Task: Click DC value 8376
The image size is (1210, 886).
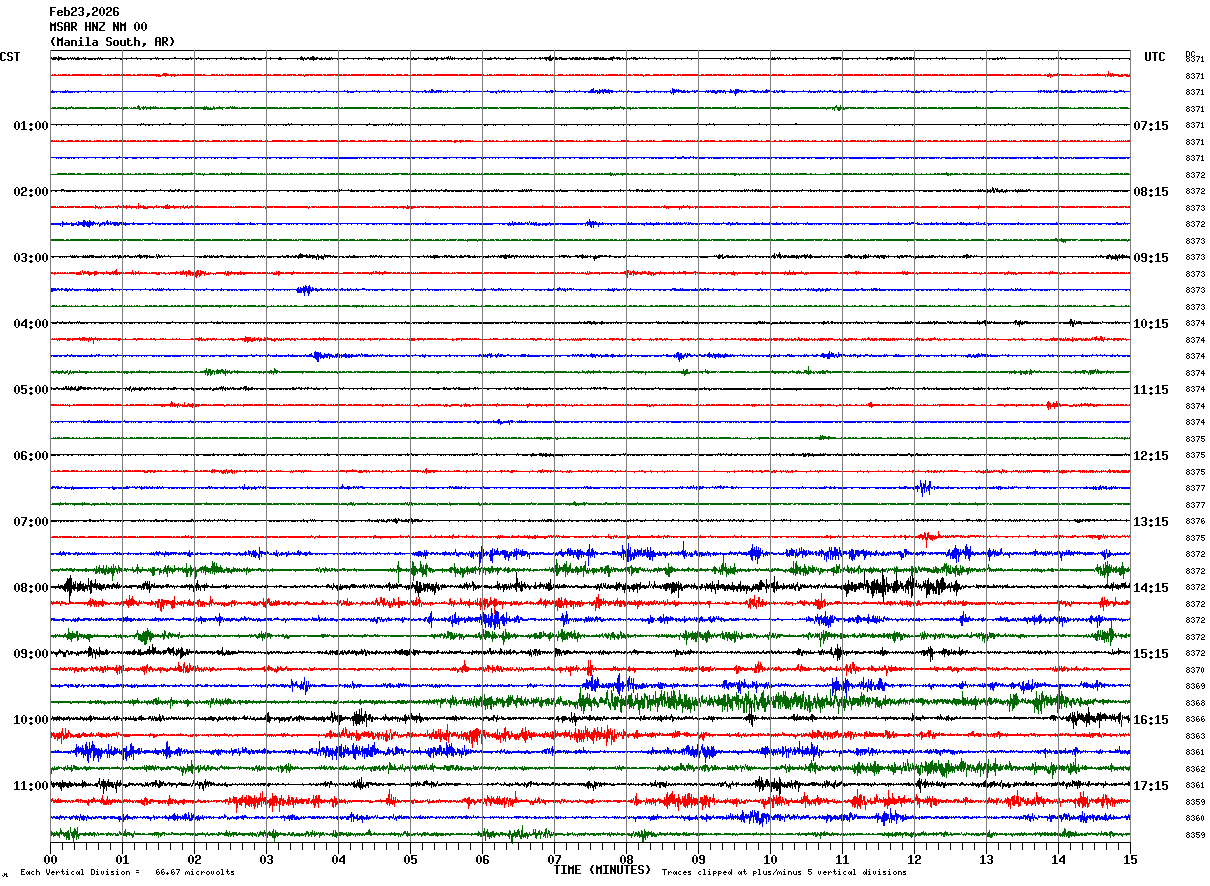Action: click(x=1195, y=521)
